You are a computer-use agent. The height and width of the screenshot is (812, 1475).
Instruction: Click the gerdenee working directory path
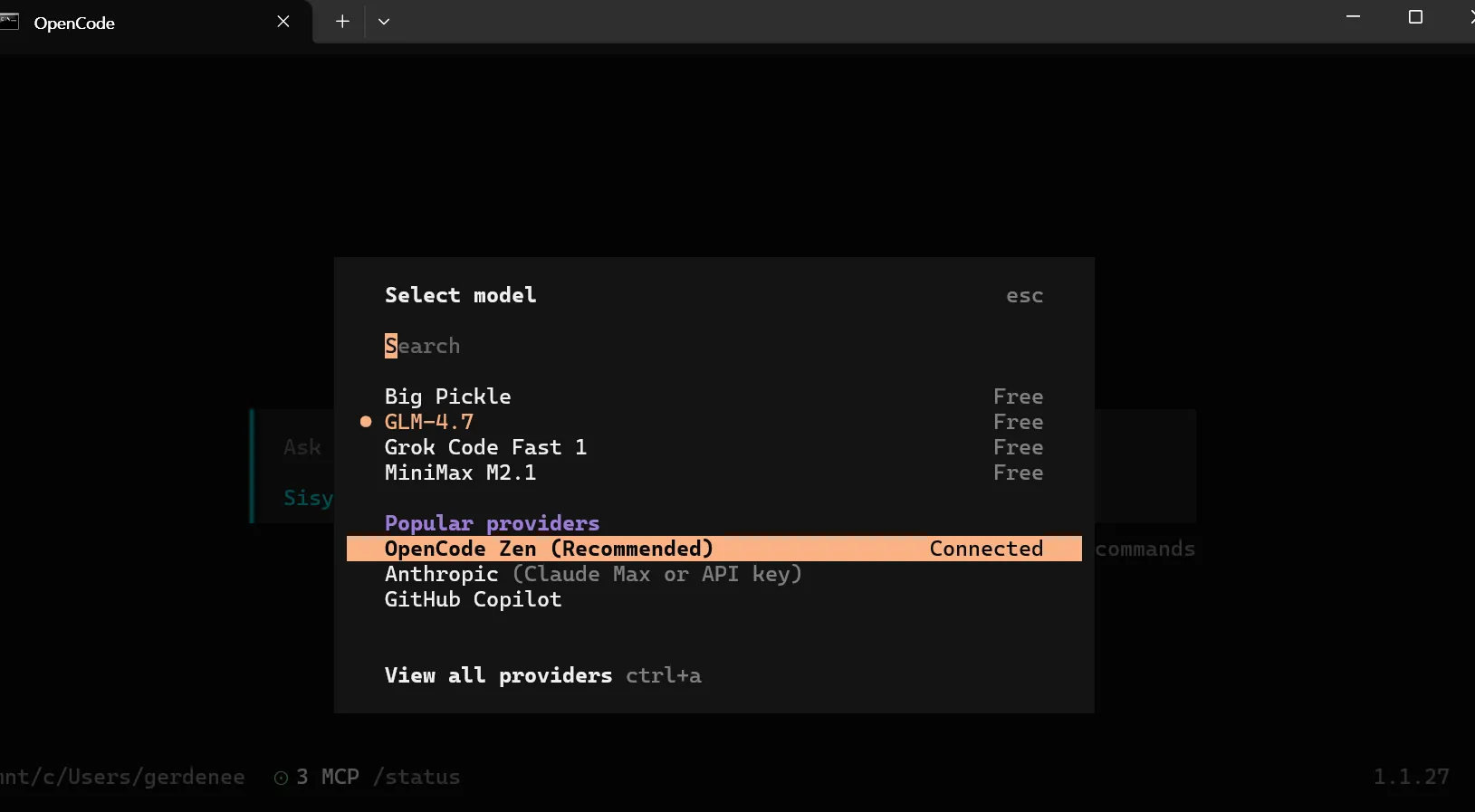click(x=122, y=777)
